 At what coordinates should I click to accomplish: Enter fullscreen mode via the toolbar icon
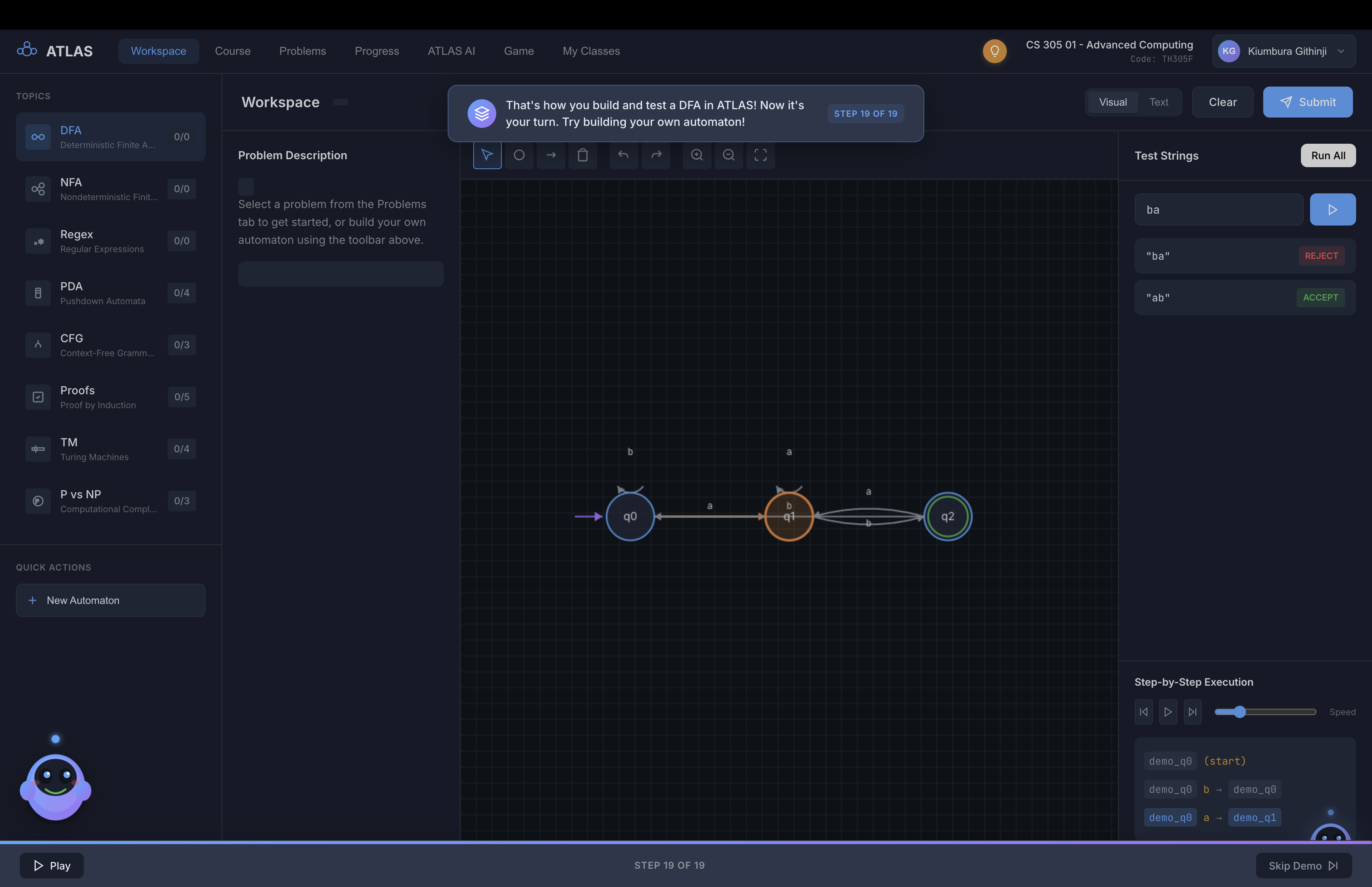760,156
